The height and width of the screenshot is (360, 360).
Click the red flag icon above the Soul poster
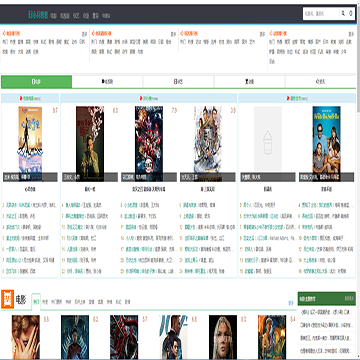pos(21,98)
